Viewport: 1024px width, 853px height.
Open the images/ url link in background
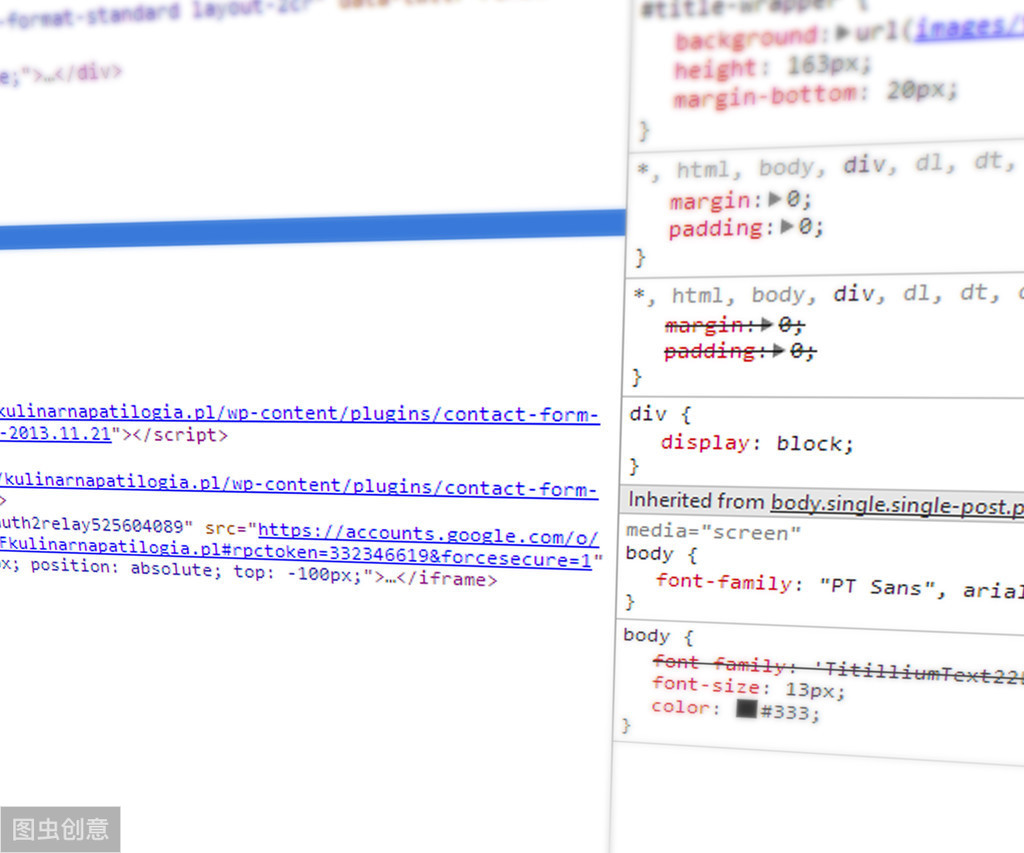970,27
